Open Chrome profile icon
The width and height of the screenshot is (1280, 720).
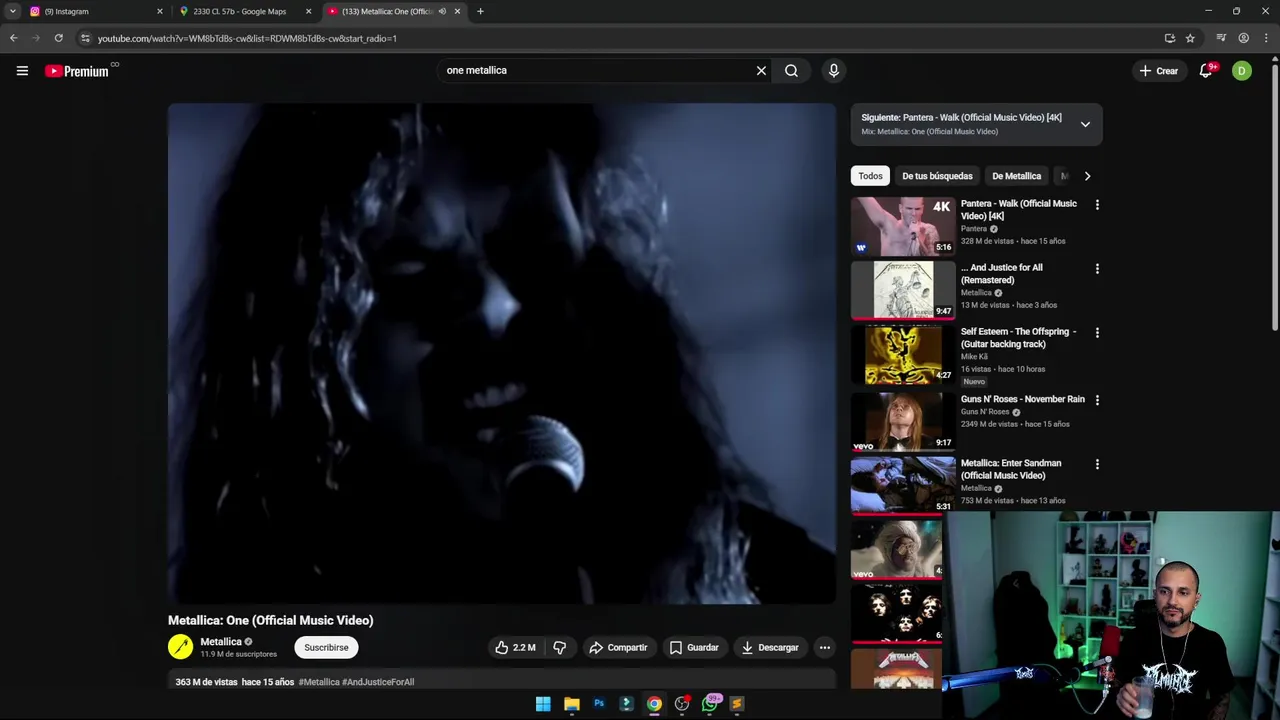tap(1243, 38)
